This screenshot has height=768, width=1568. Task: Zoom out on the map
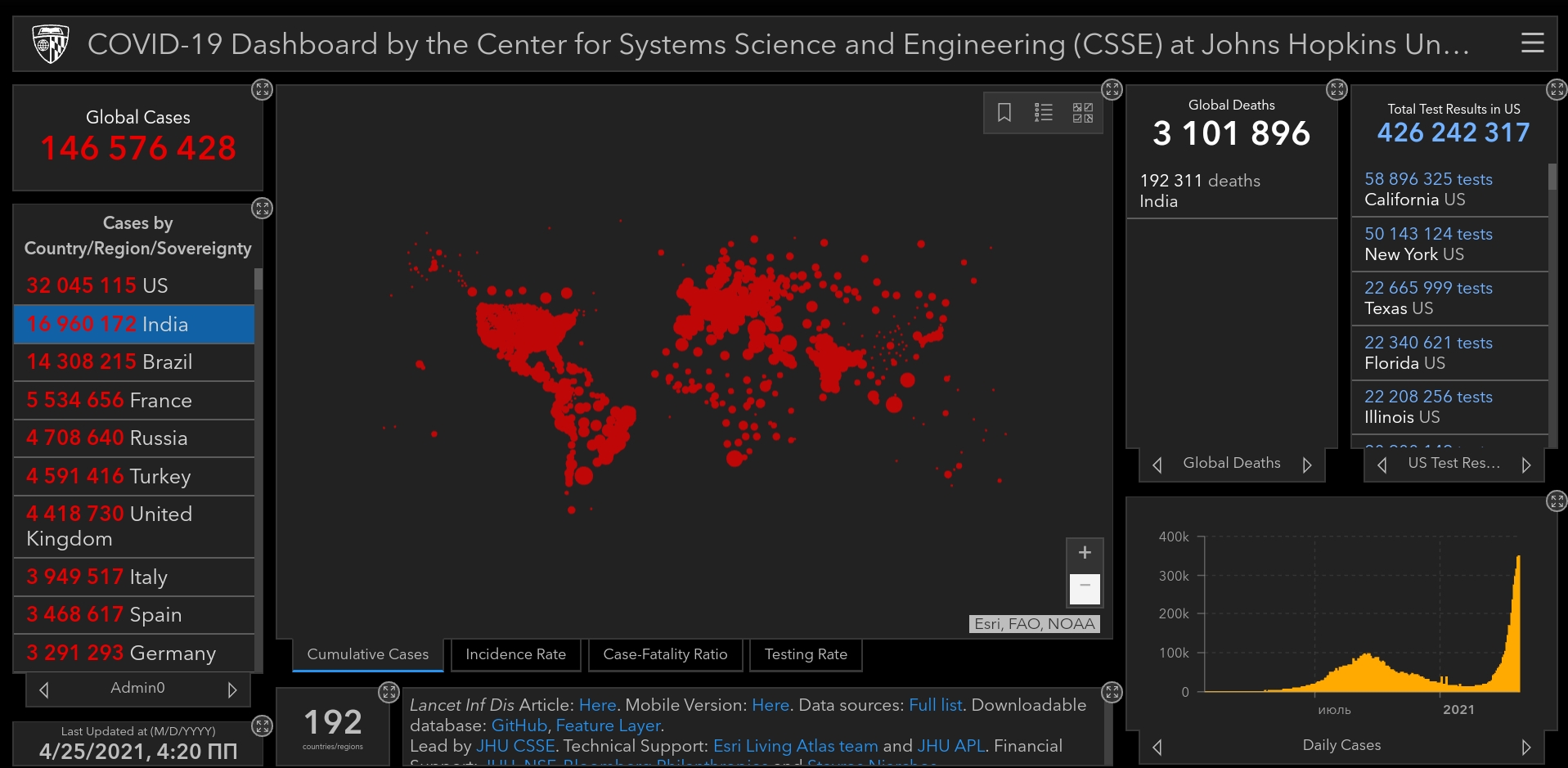click(1085, 588)
